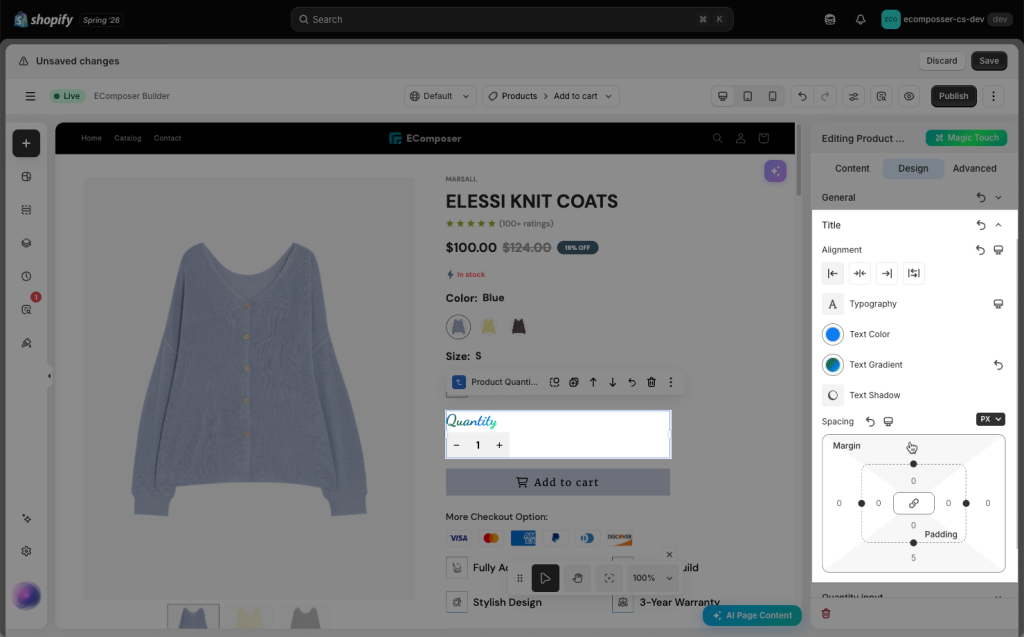
Task: Click the fit-to-screen focus icon
Action: click(609, 578)
